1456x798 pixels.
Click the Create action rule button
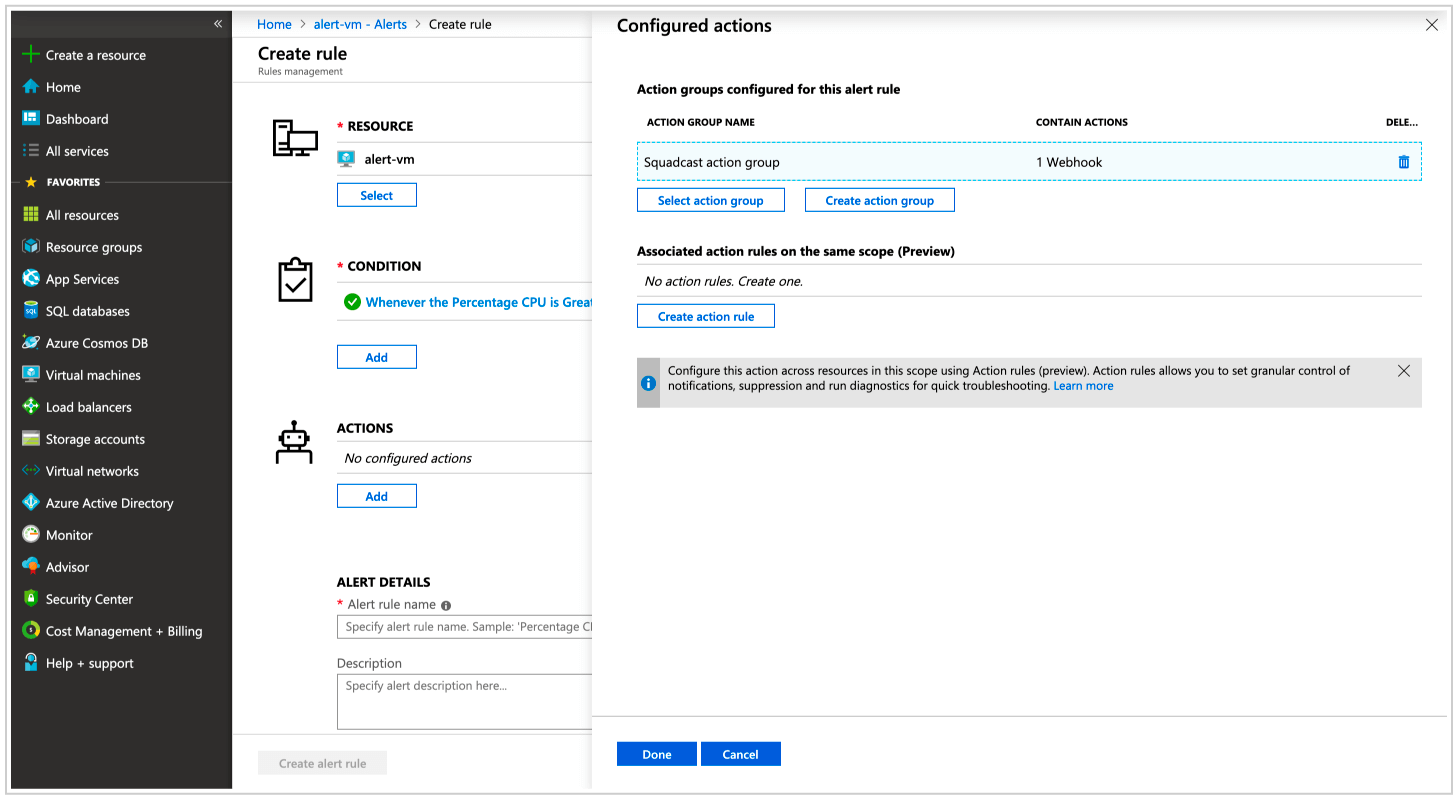(x=706, y=316)
